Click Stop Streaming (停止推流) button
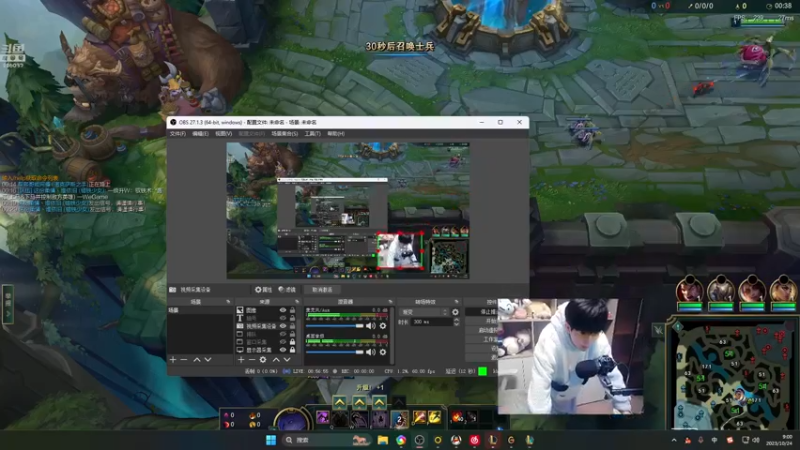 click(x=482, y=312)
